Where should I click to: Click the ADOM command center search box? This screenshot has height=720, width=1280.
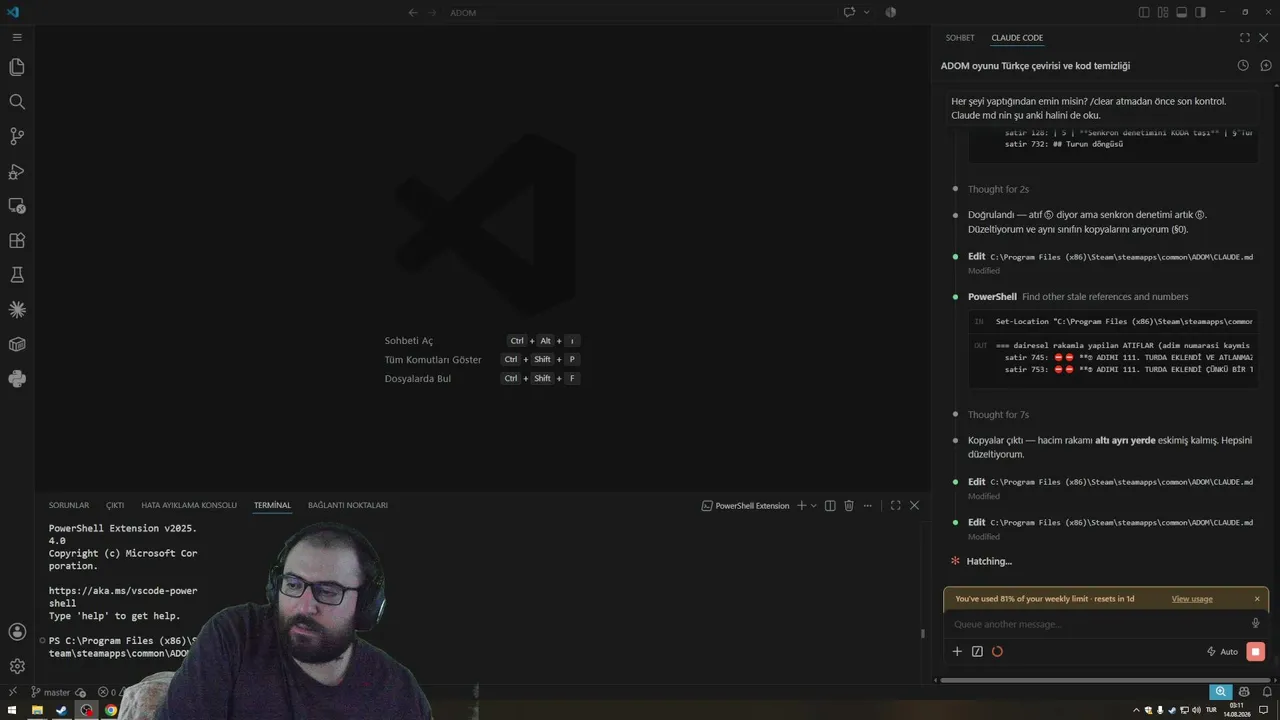point(638,12)
